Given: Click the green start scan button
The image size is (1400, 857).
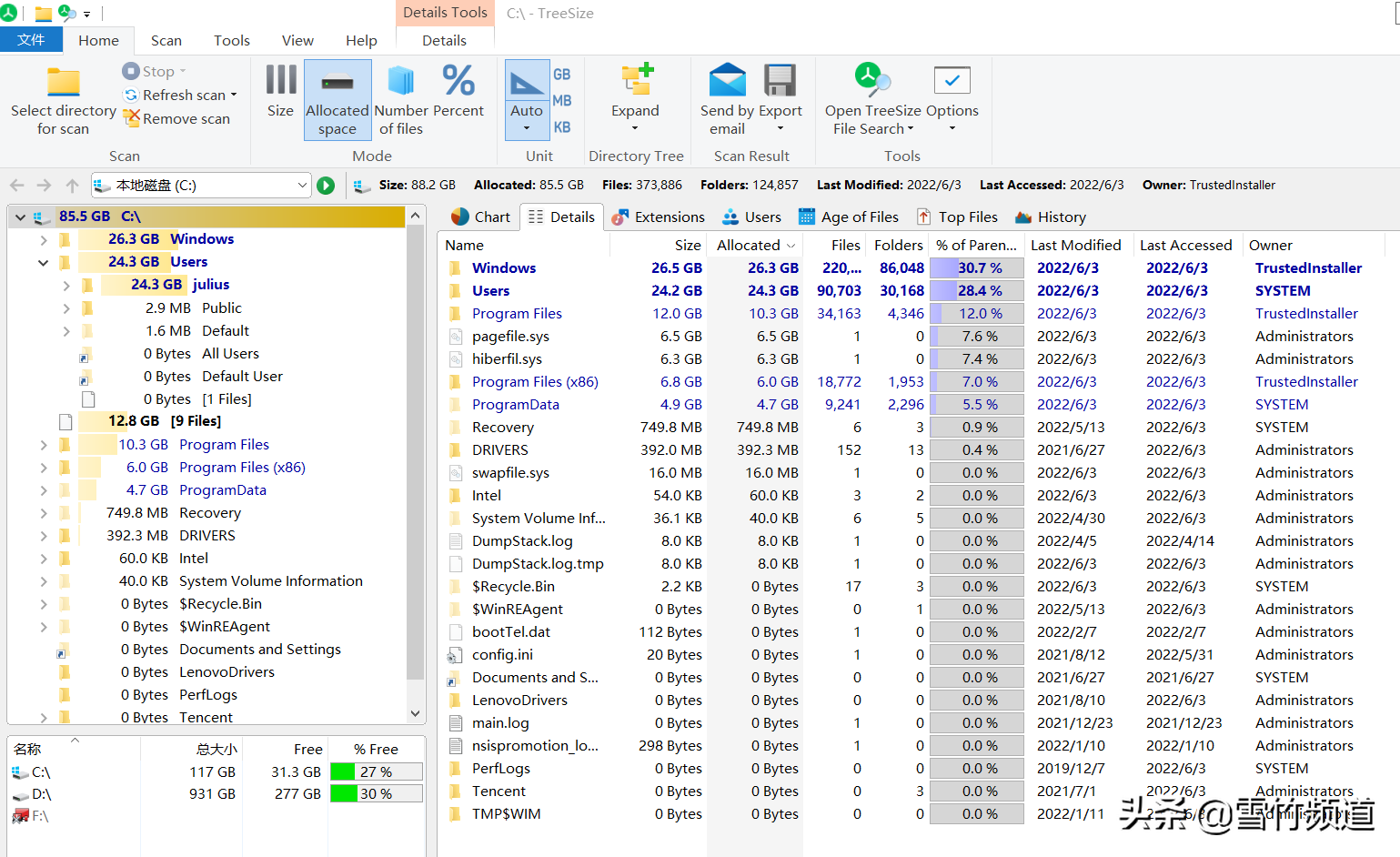Looking at the screenshot, I should [326, 186].
